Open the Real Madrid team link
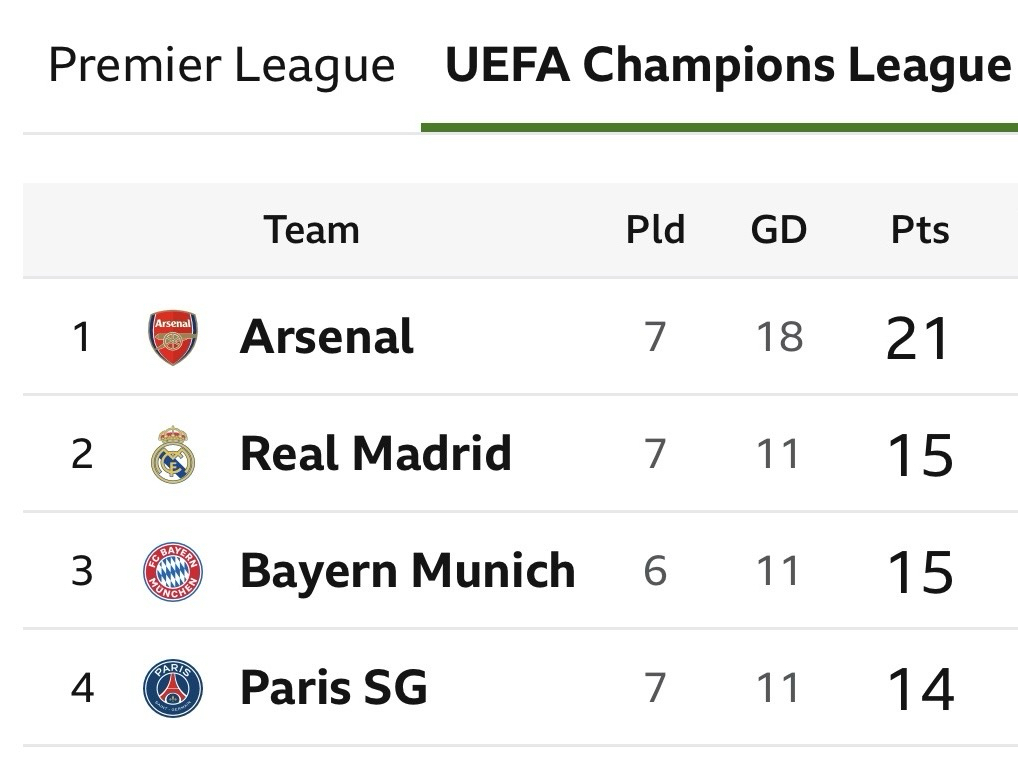 pyautogui.click(x=375, y=454)
